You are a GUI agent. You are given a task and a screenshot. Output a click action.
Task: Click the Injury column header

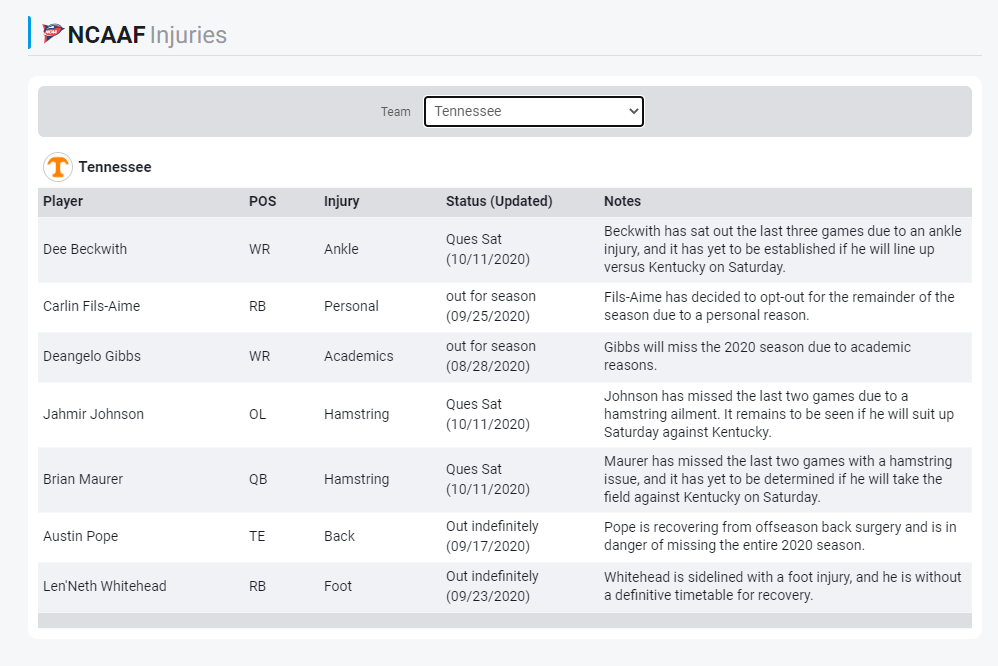(341, 201)
